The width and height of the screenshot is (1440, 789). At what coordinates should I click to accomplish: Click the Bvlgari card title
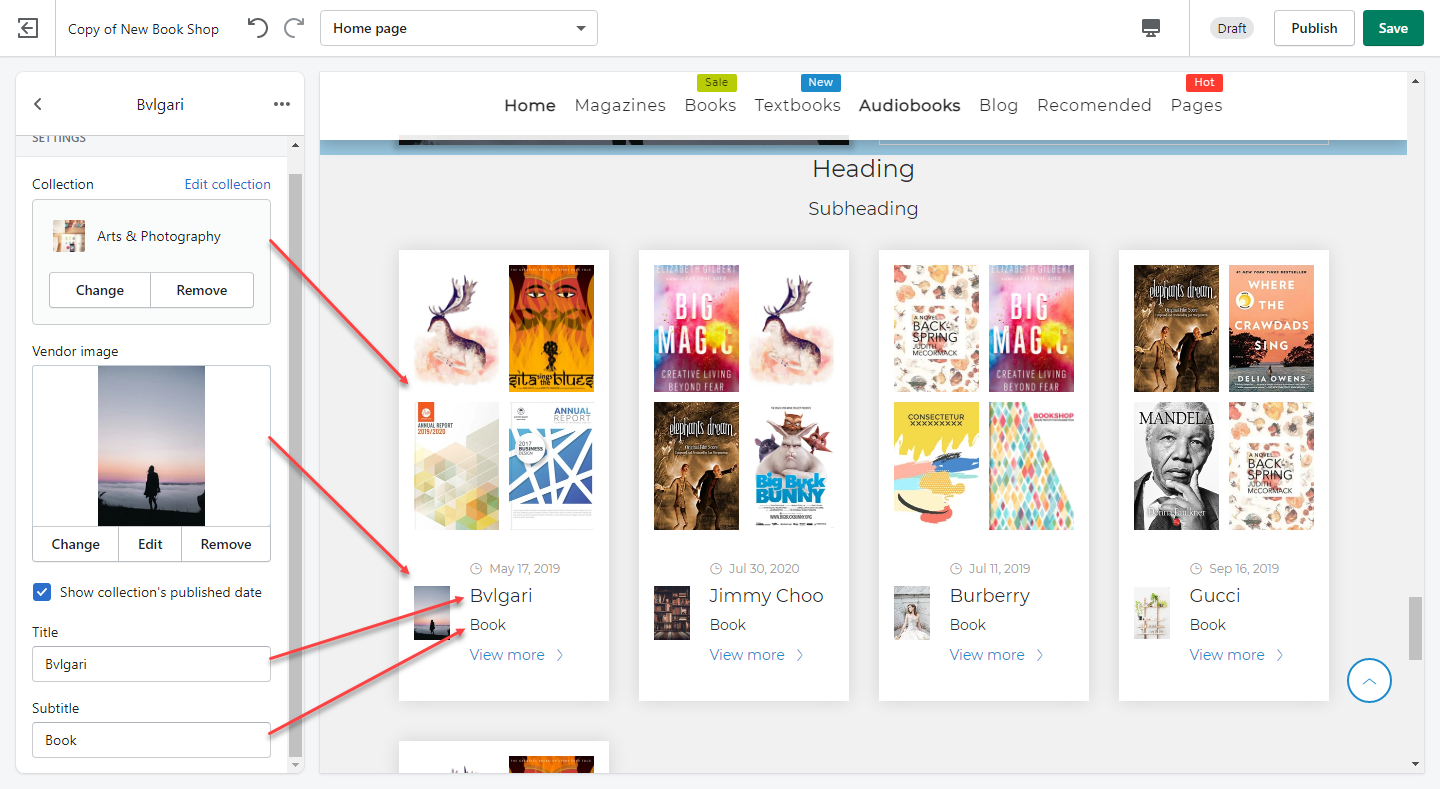click(501, 596)
